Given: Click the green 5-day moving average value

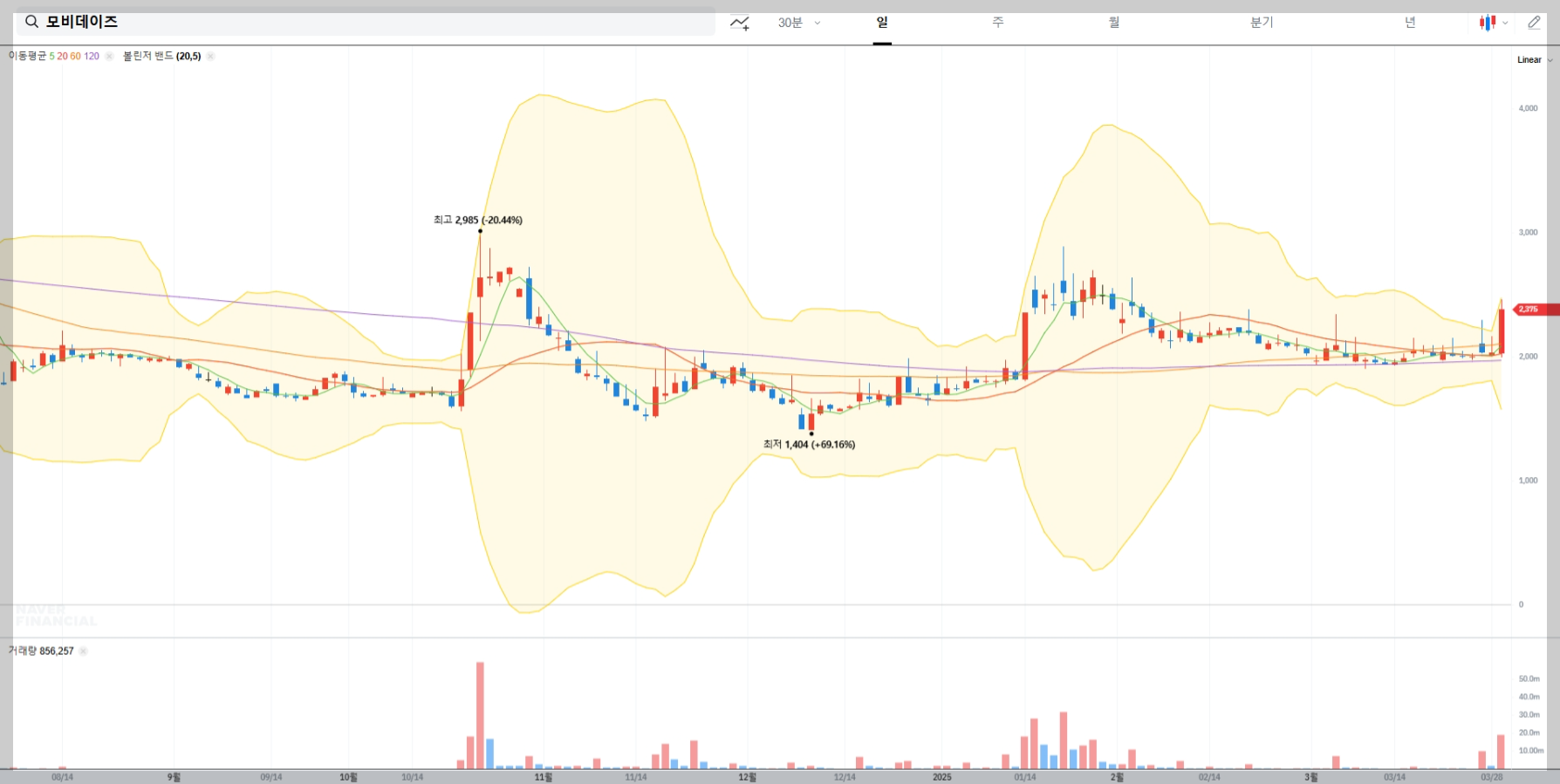Looking at the screenshot, I should pyautogui.click(x=51, y=56).
